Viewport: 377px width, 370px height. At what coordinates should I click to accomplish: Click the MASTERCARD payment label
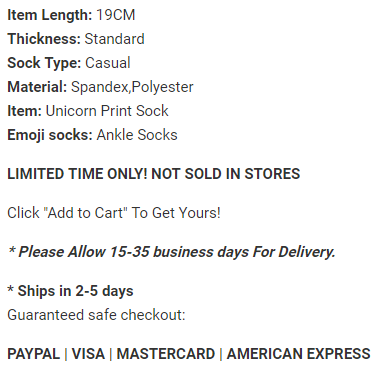click(x=166, y=354)
